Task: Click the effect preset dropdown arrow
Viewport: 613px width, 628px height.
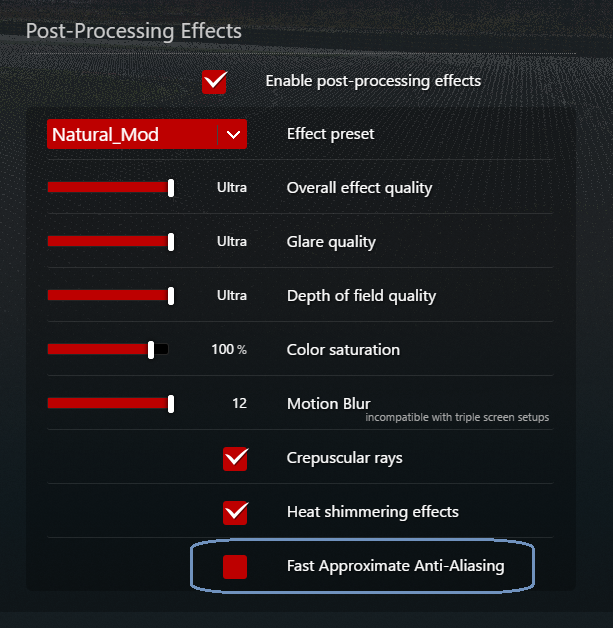Action: coord(234,134)
